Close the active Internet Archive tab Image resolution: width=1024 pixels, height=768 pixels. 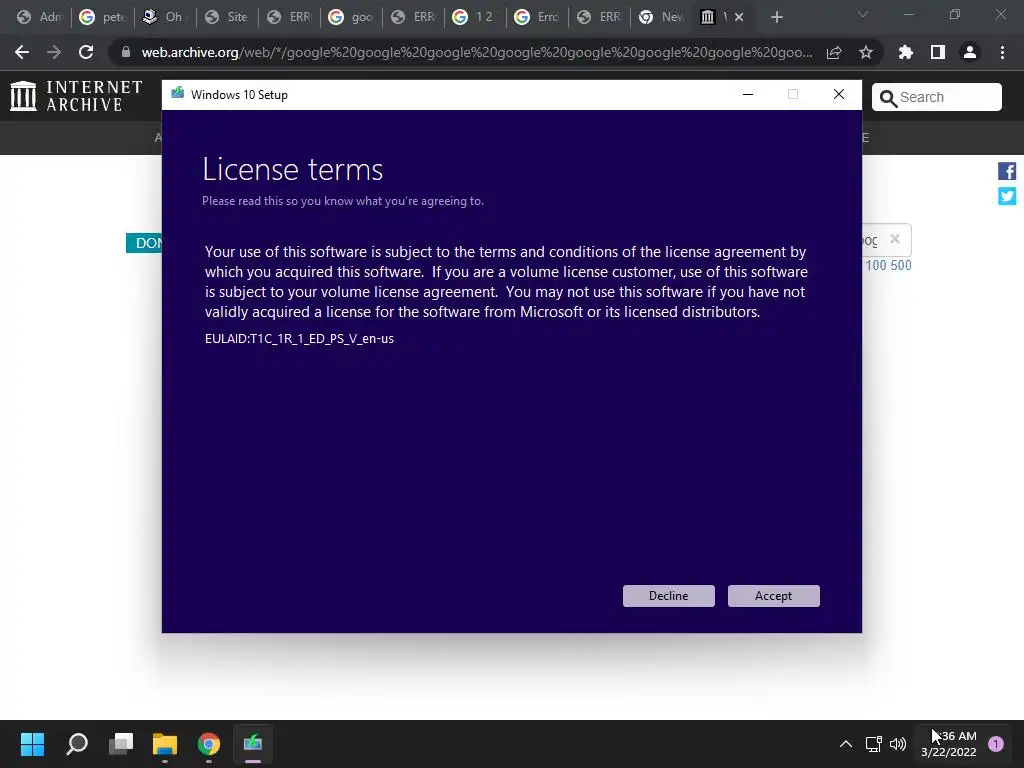pos(739,17)
